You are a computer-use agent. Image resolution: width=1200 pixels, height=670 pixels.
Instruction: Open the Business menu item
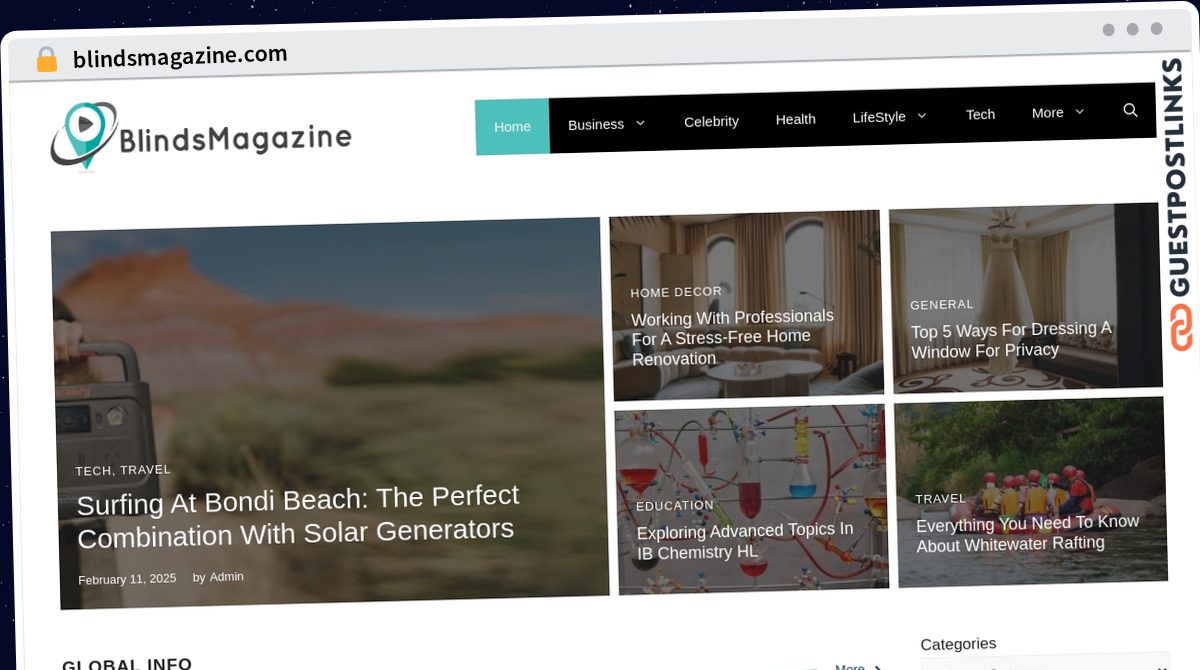596,124
